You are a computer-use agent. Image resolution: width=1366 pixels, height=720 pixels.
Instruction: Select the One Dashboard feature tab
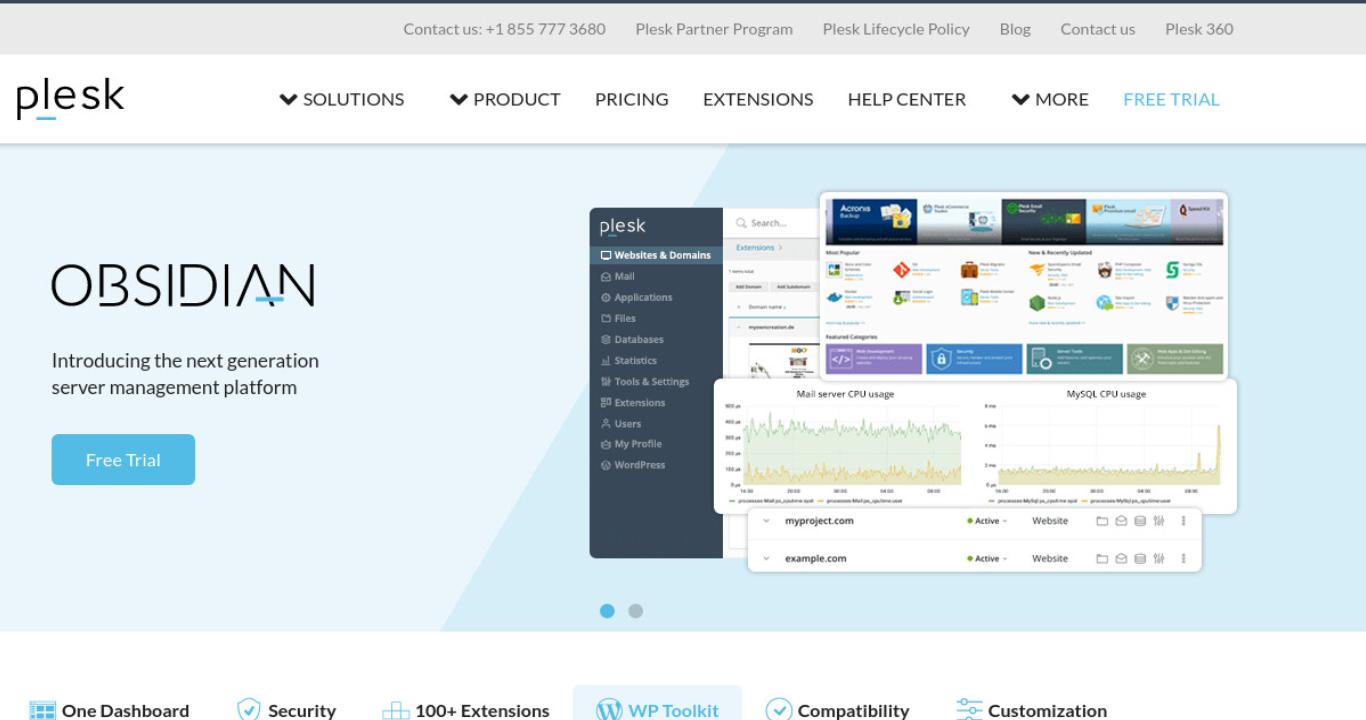coord(110,710)
